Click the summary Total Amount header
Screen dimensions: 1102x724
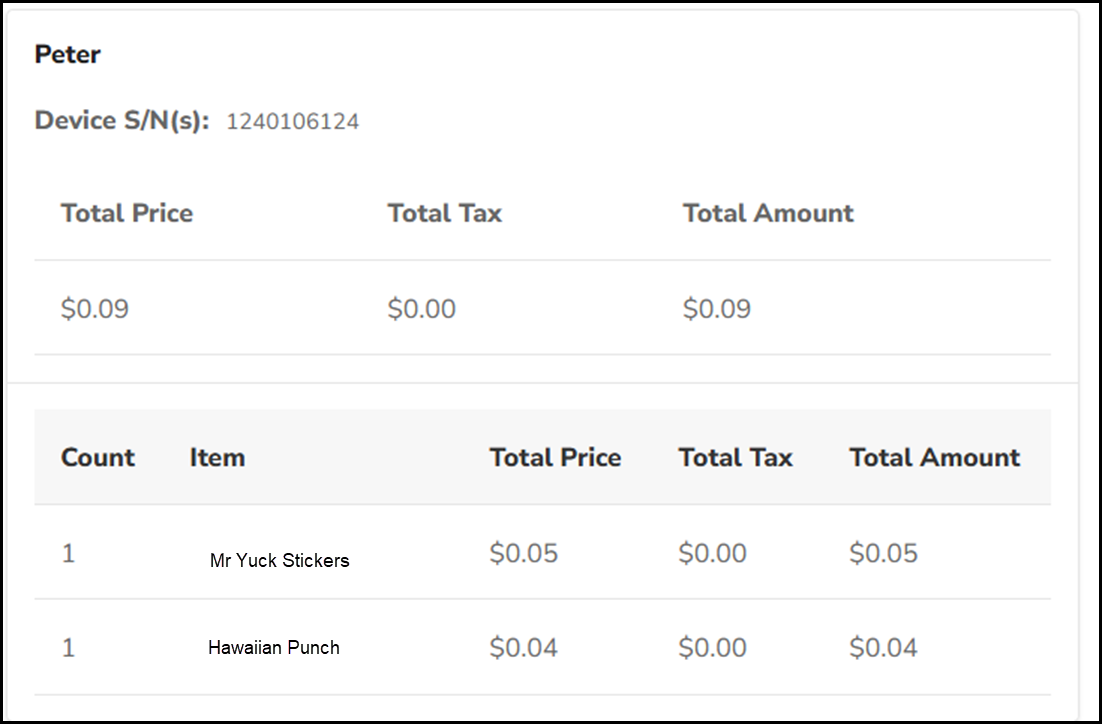(x=768, y=213)
